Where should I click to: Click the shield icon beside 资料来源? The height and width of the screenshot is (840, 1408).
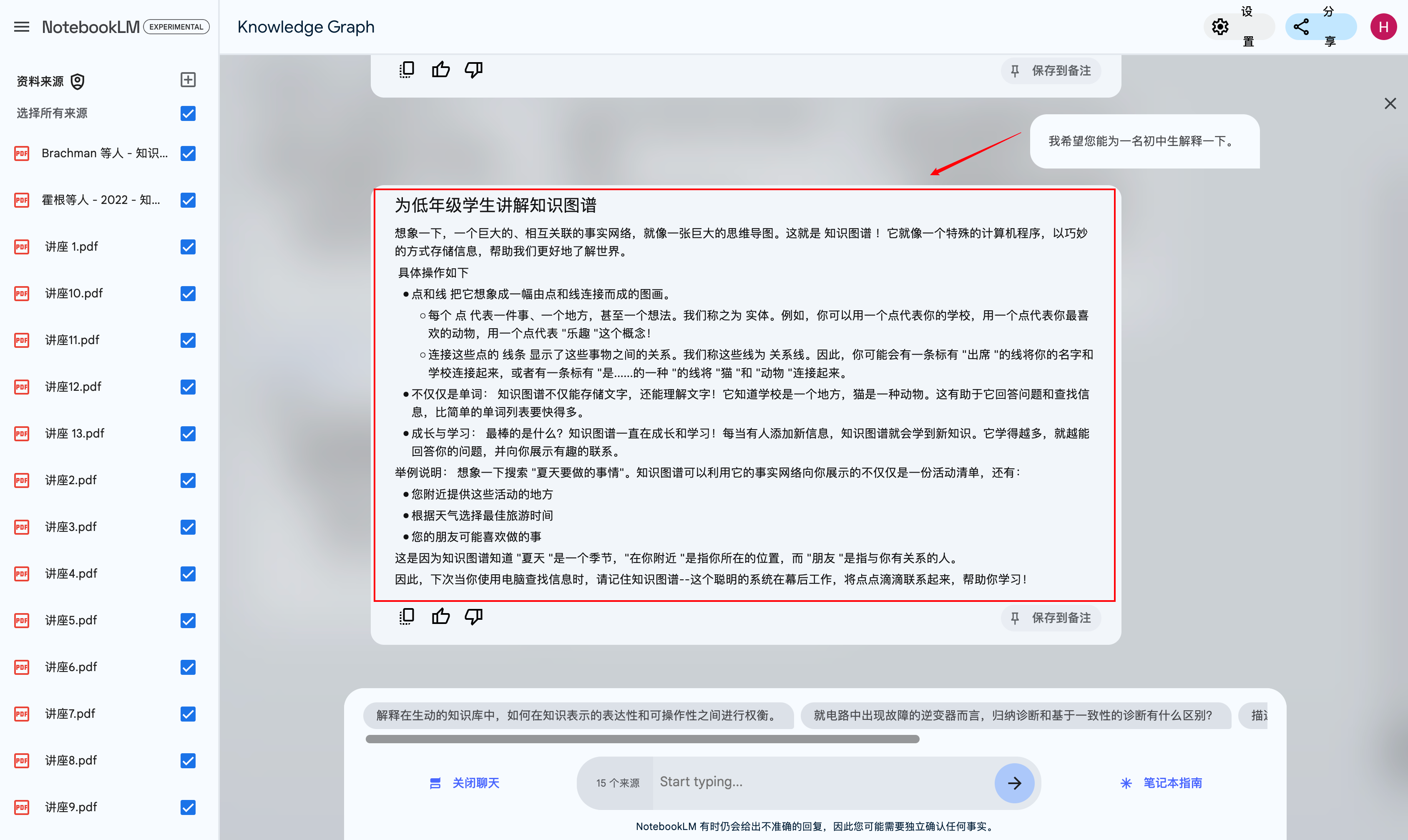tap(78, 81)
